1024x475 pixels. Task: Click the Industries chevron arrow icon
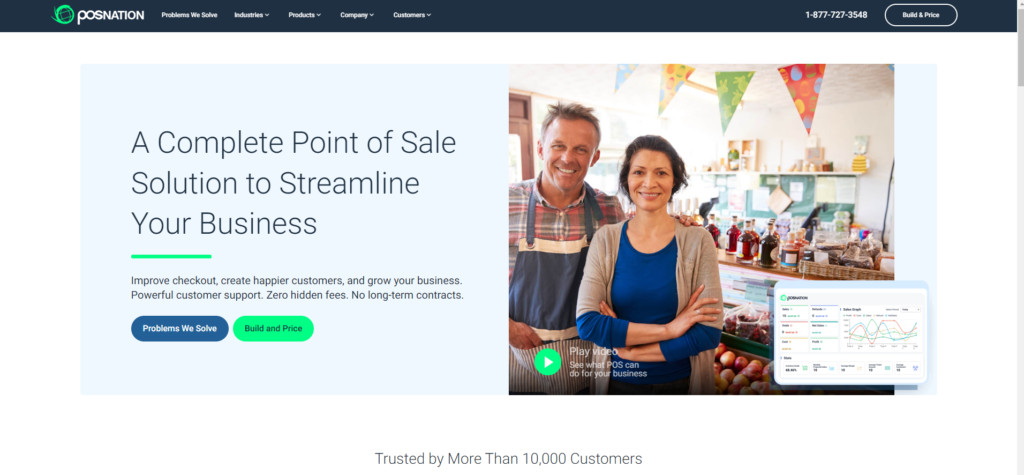pyautogui.click(x=267, y=15)
